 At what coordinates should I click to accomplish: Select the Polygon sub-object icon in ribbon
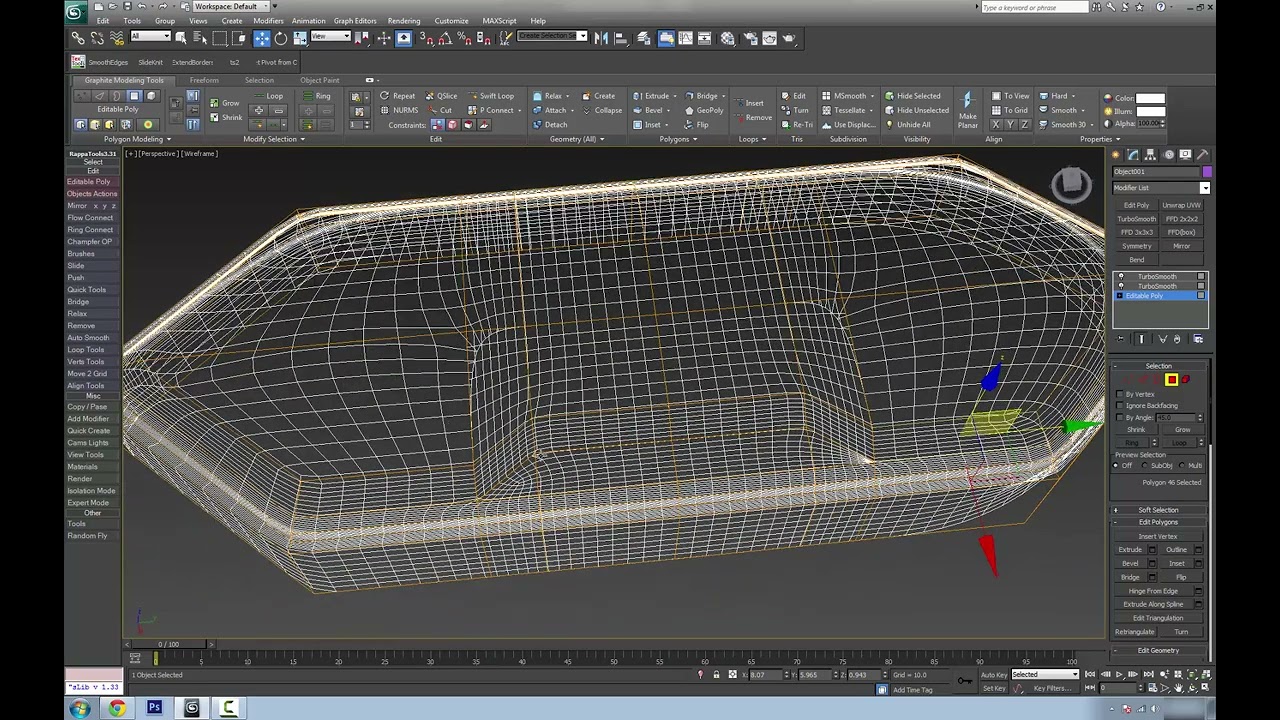(134, 96)
